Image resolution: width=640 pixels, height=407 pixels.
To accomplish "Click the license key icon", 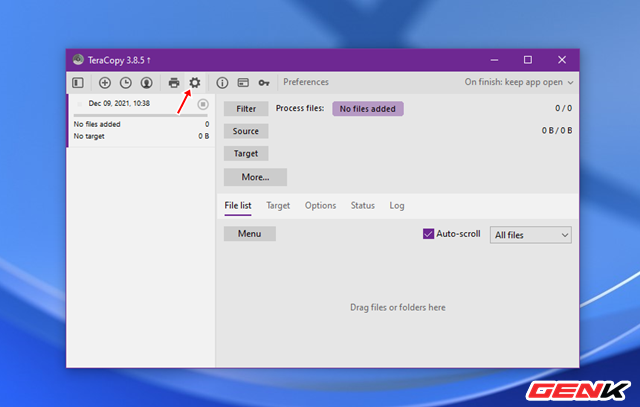I will pyautogui.click(x=264, y=83).
